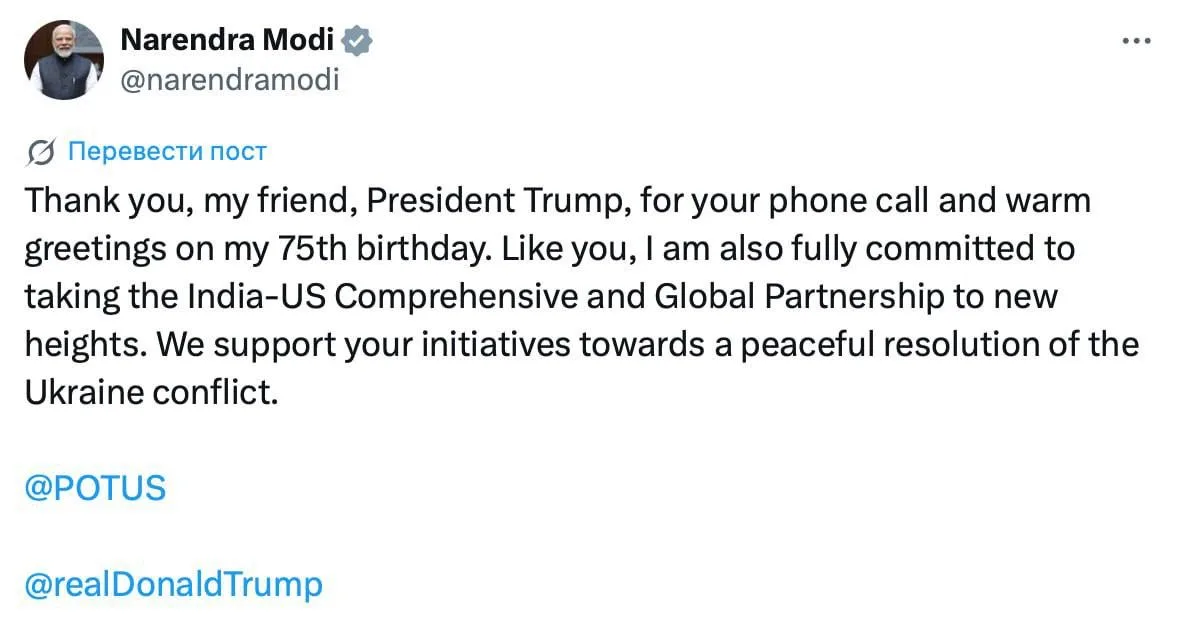Image resolution: width=1186 pixels, height=634 pixels.
Task: Click the Перевести пост translate link
Action: click(167, 152)
